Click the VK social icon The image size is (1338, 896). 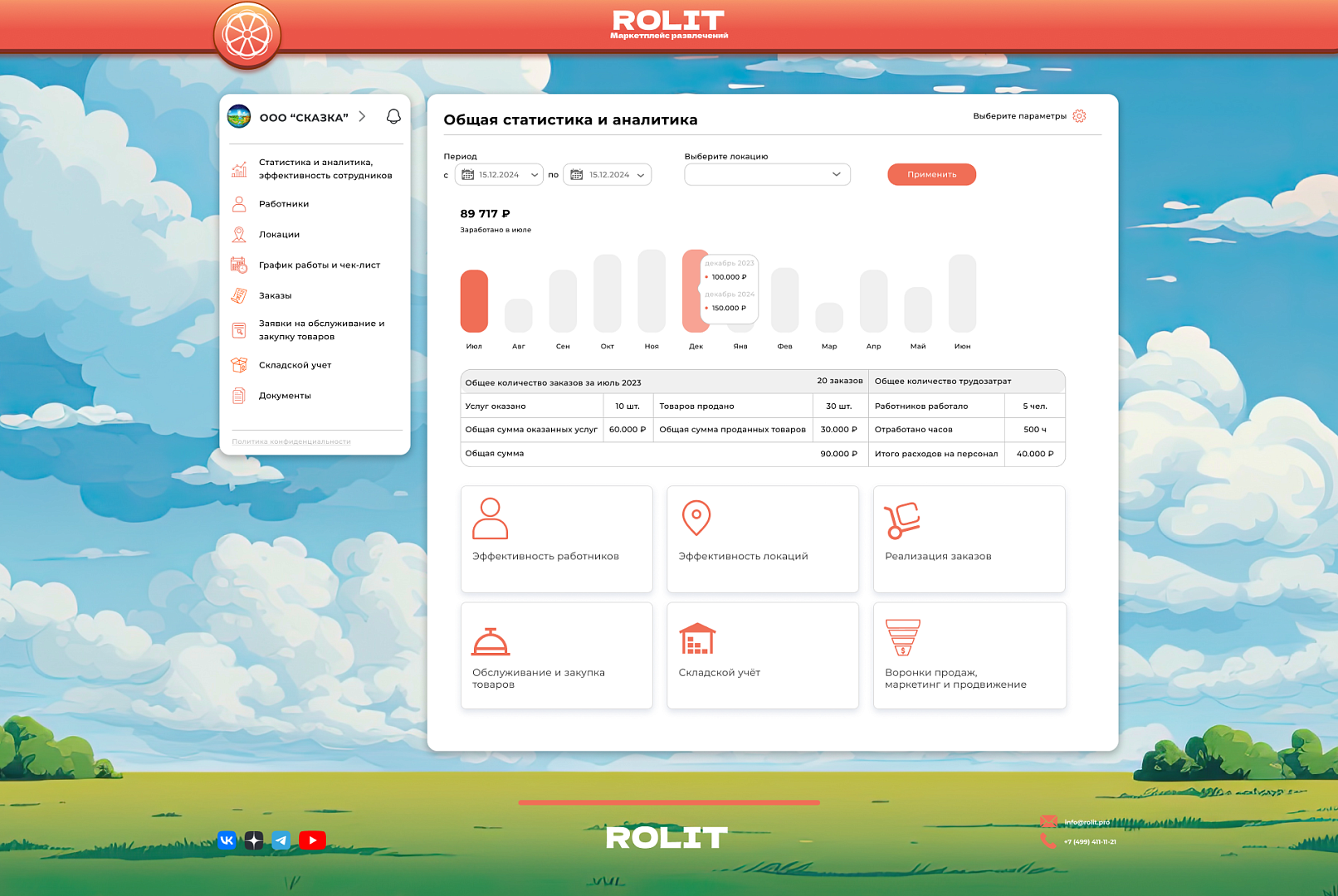coord(227,840)
